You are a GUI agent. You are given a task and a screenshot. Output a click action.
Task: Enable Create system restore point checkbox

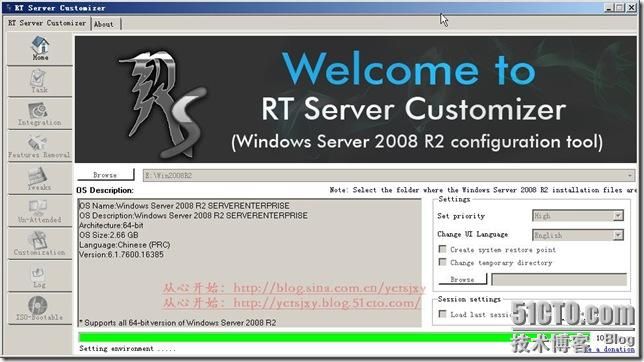pyautogui.click(x=442, y=249)
